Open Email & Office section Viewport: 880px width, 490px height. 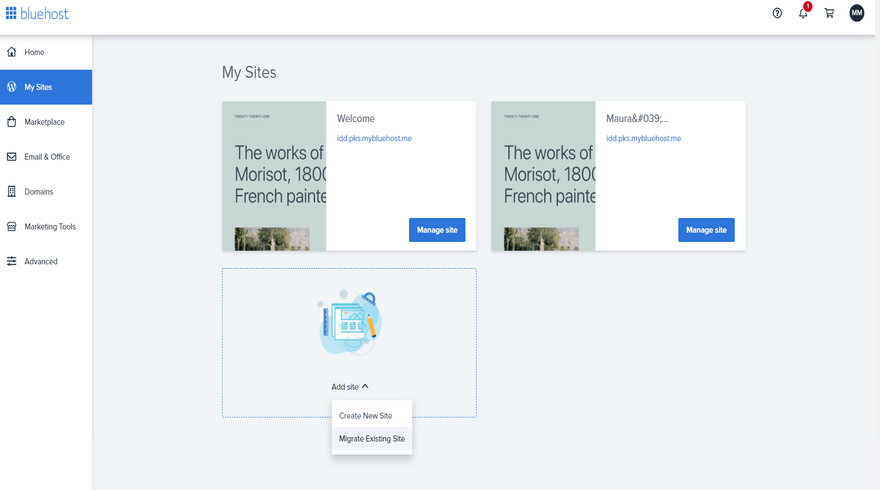click(x=46, y=157)
